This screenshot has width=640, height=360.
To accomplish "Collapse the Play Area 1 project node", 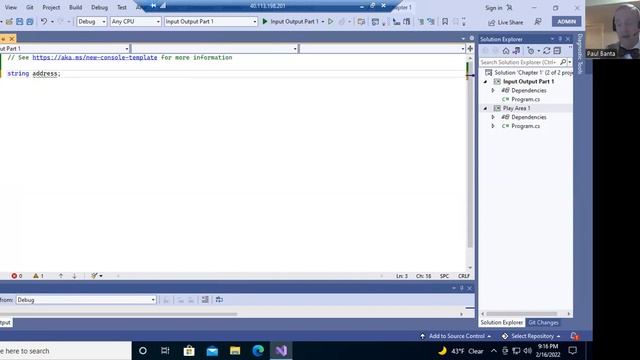I will click(486, 108).
